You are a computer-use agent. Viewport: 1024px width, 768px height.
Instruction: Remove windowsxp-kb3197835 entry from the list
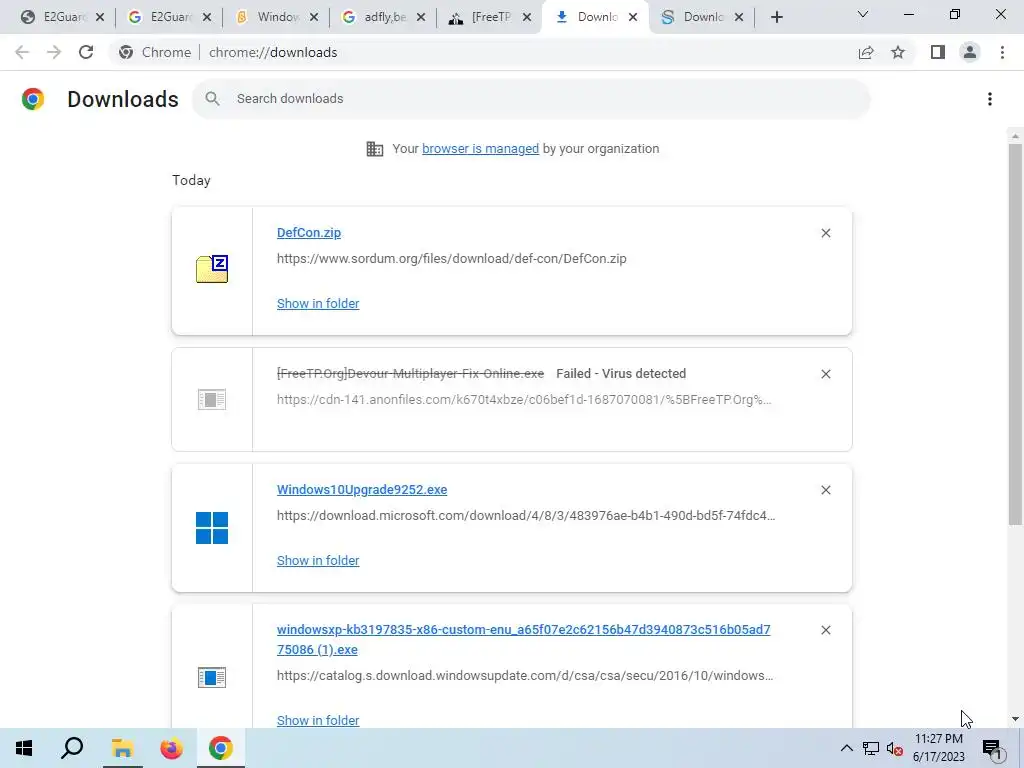pos(825,630)
